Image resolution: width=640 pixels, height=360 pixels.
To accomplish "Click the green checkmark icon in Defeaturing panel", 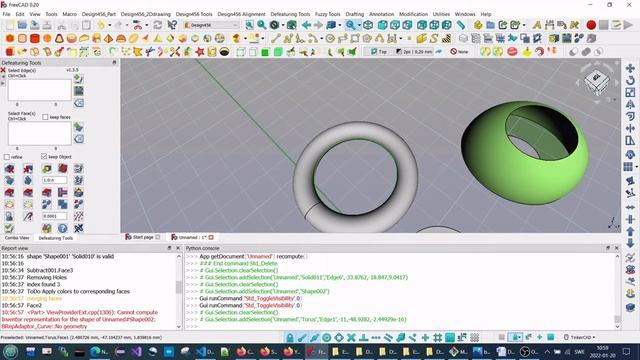I will [9, 228].
